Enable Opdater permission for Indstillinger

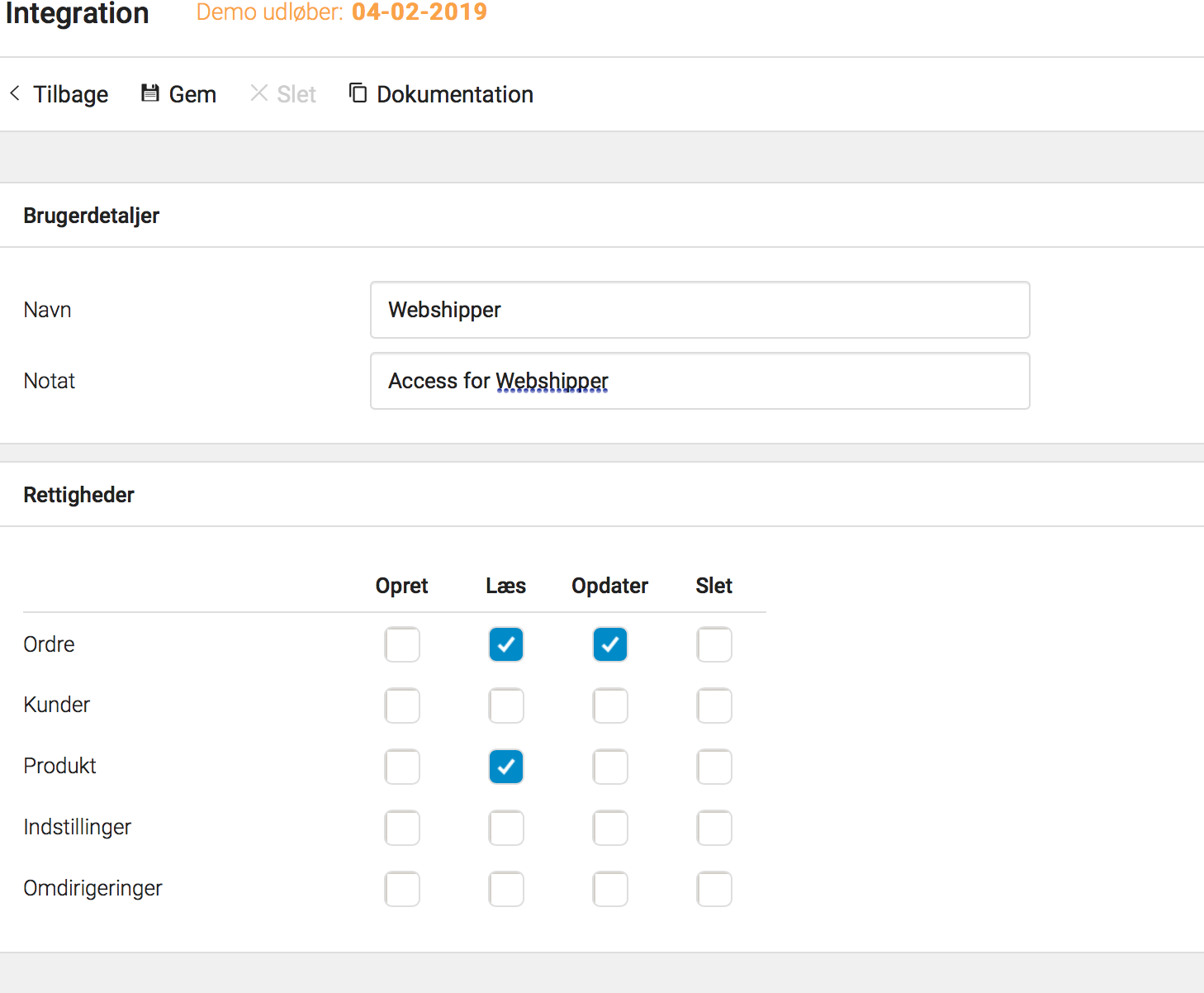pos(610,828)
